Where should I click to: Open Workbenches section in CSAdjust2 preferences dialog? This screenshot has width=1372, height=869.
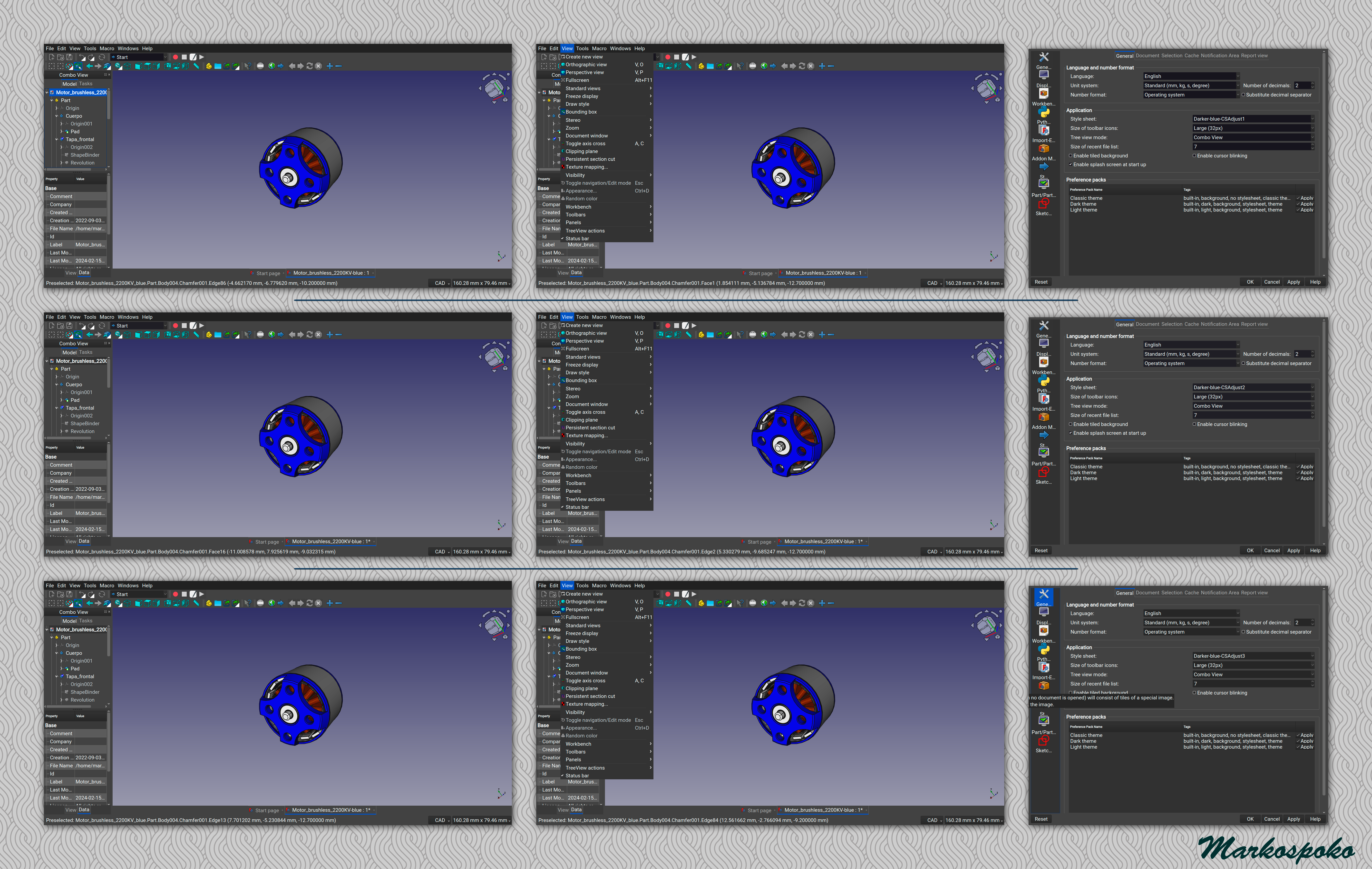1044,365
